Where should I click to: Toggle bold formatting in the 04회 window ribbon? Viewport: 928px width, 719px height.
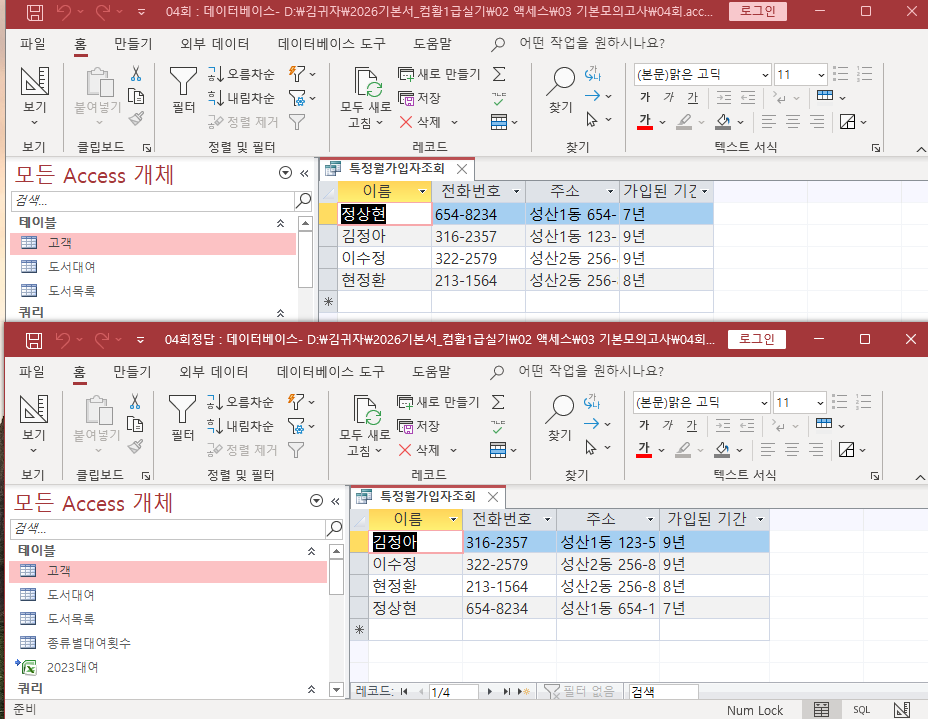645,97
